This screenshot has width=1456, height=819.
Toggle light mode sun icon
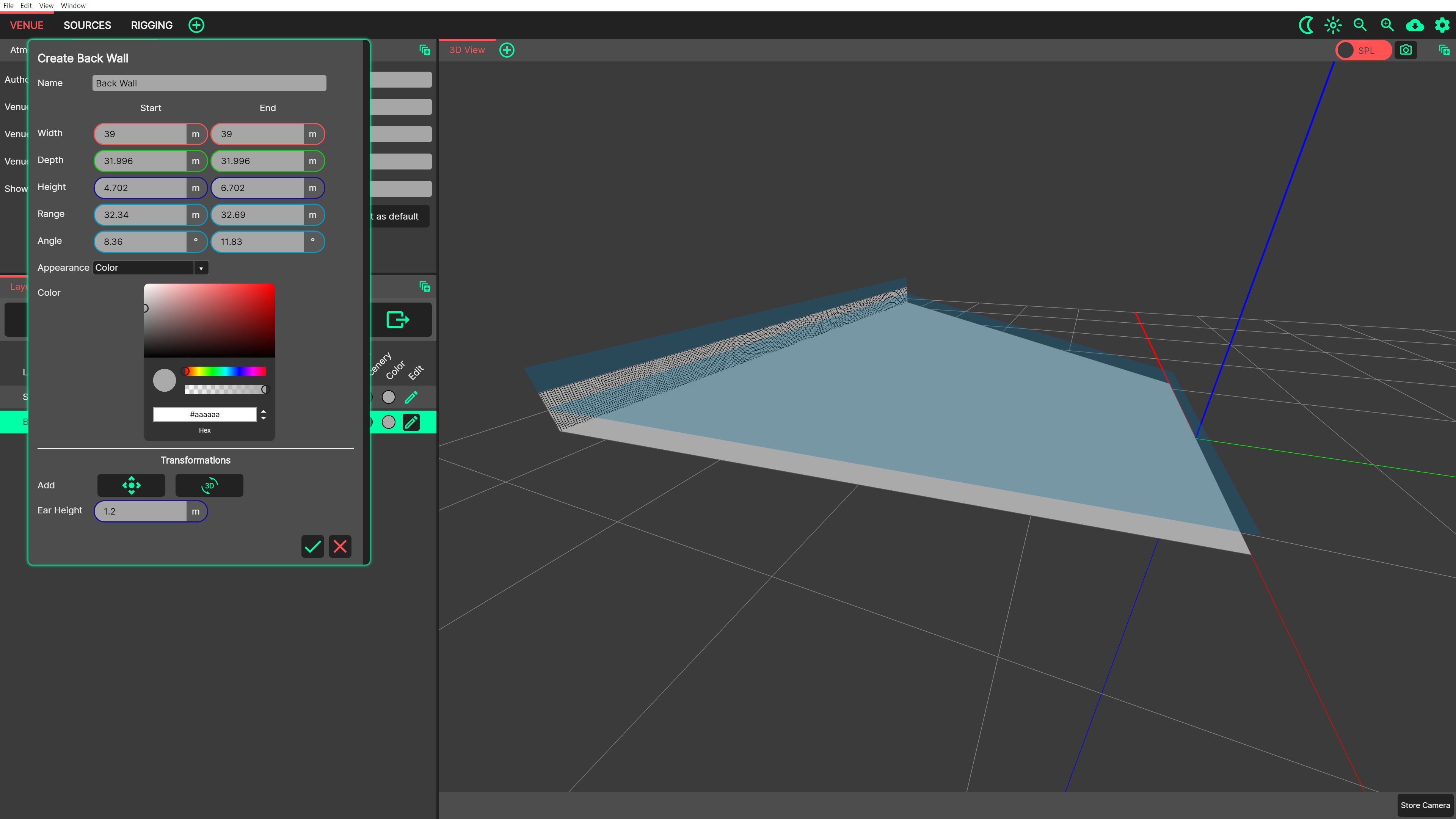coord(1333,25)
